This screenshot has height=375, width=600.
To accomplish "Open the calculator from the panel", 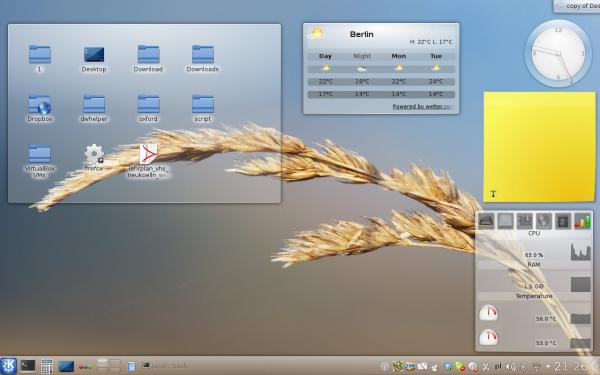I will click(47, 366).
